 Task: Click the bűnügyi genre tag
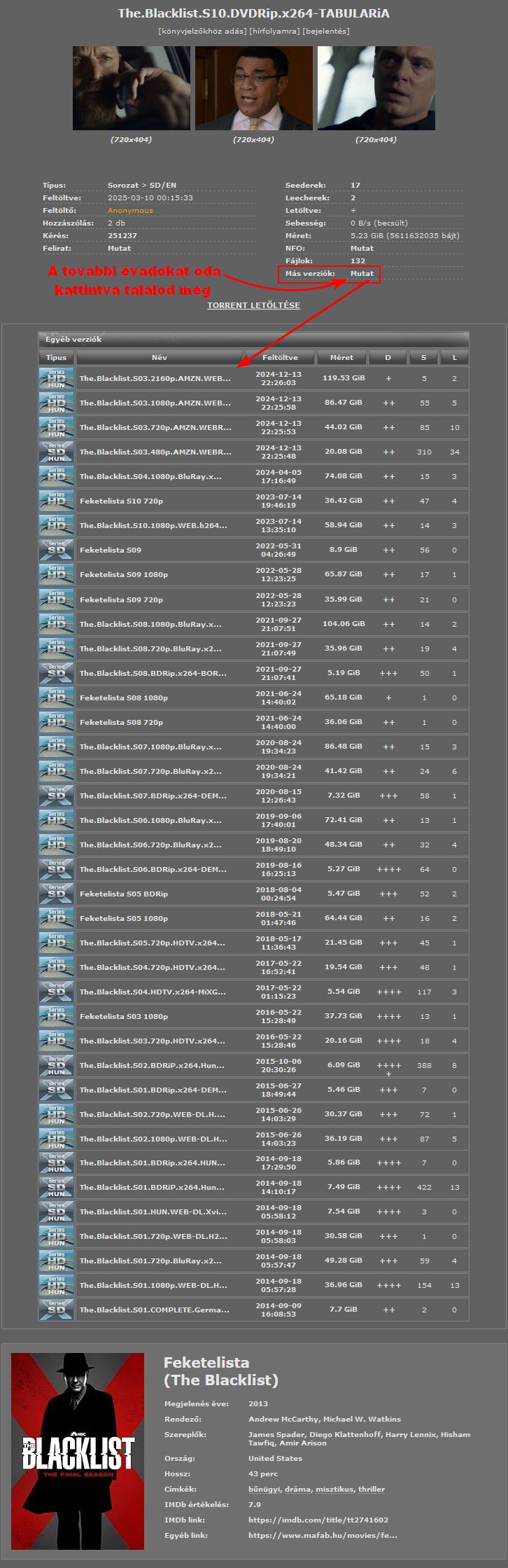[264, 1489]
